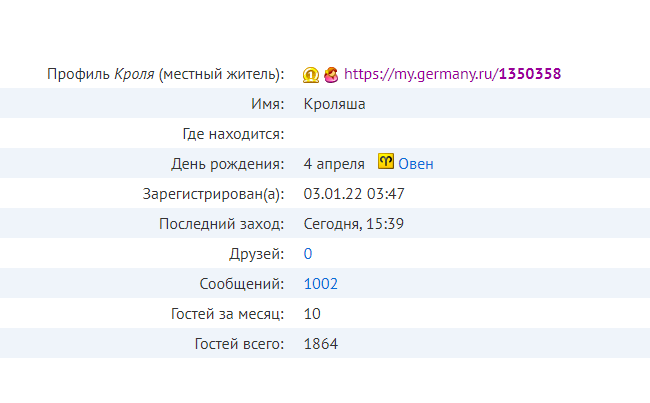Click the yellow Aries zodiac sign icon
The height and width of the screenshot is (403, 650).
pyautogui.click(x=386, y=161)
